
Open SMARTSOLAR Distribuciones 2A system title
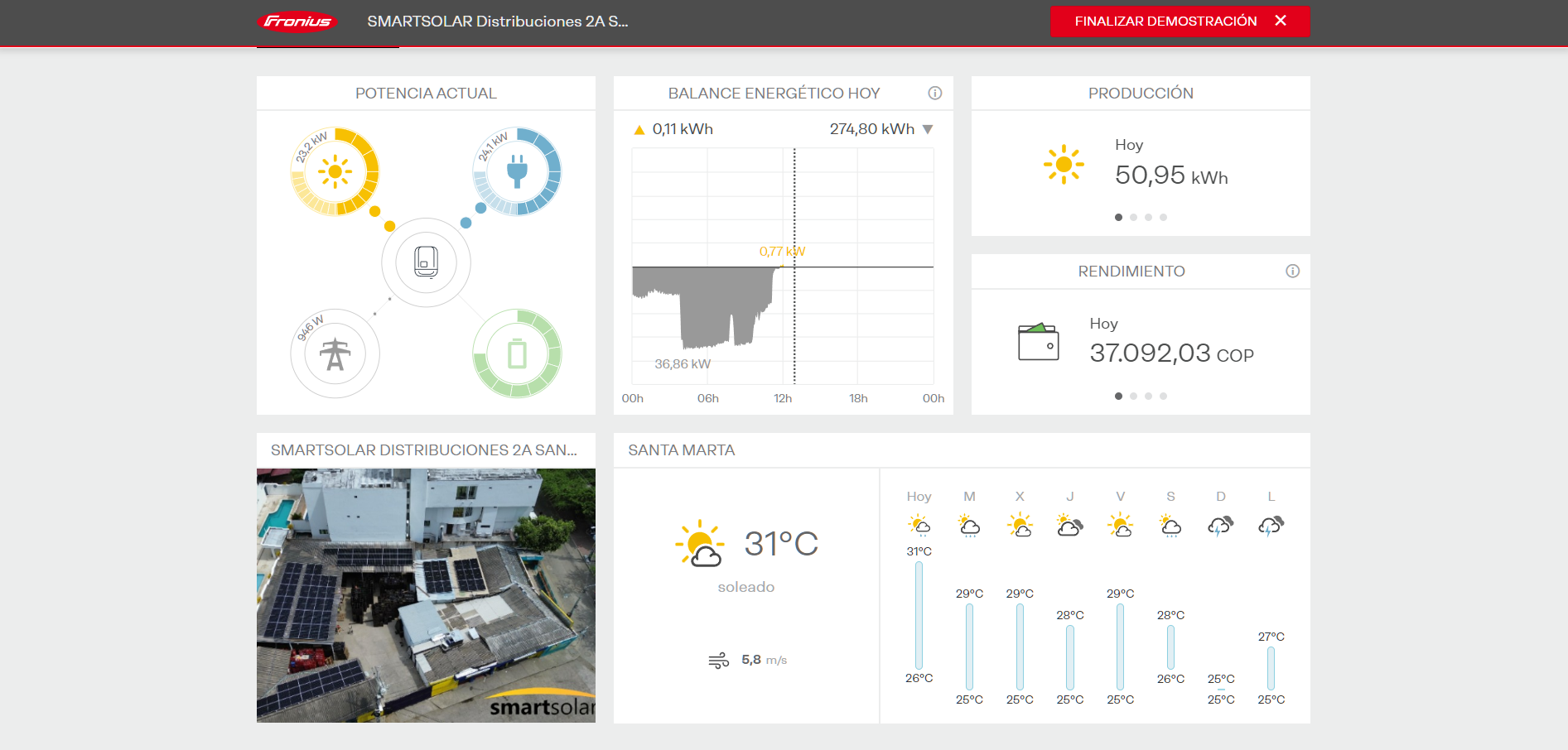[497, 22]
